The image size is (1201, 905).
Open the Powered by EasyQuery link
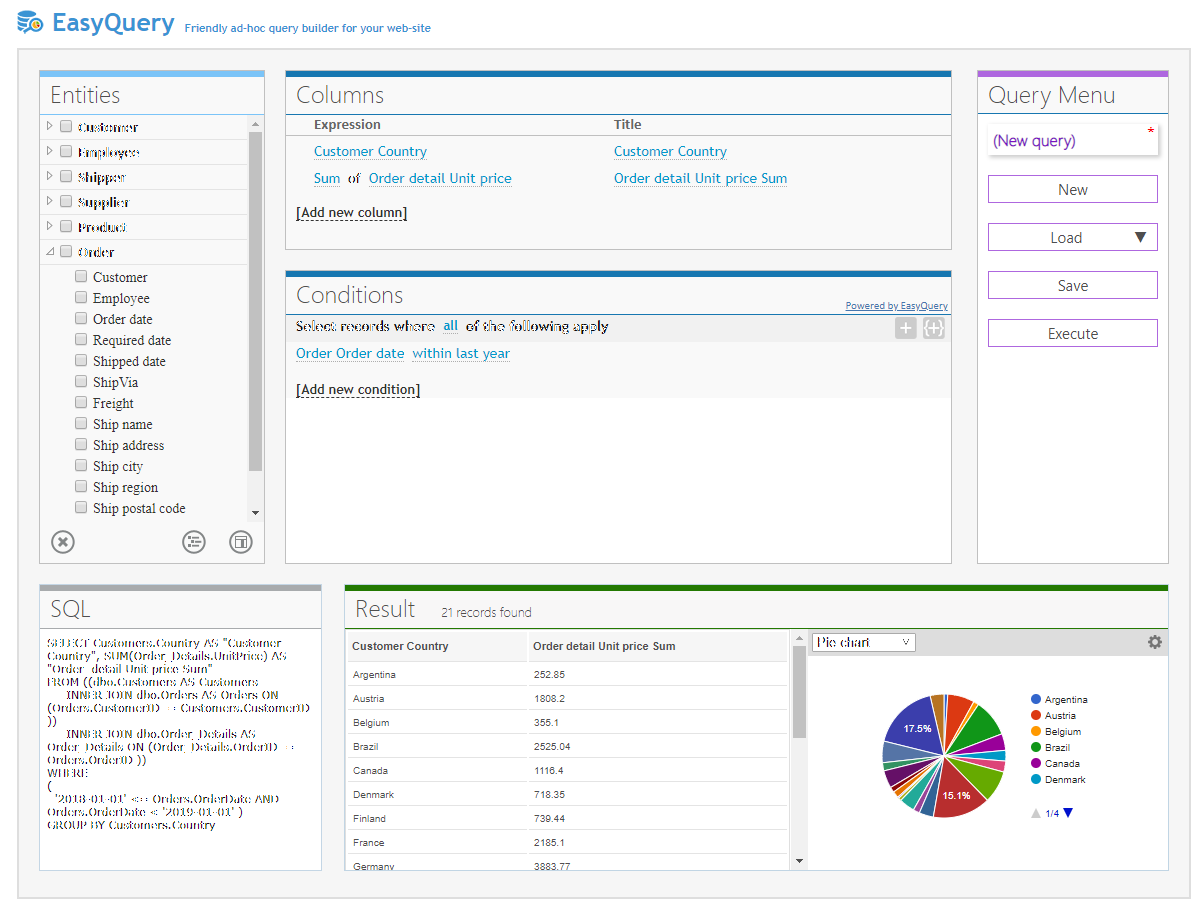[897, 306]
